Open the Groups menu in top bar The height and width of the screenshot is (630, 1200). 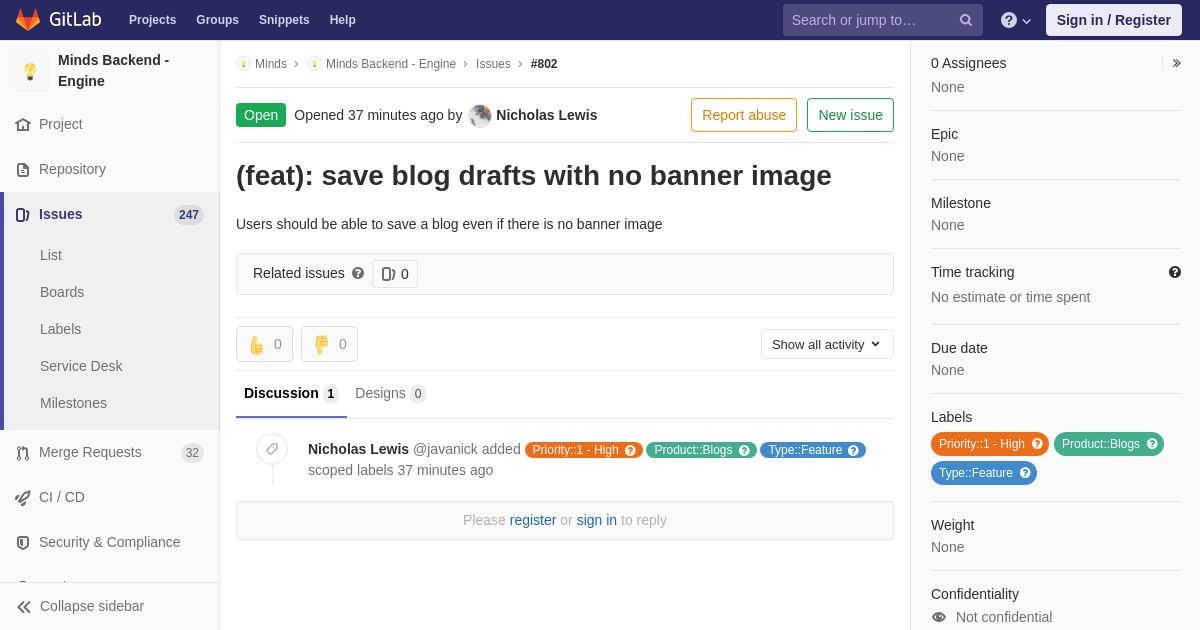(217, 20)
